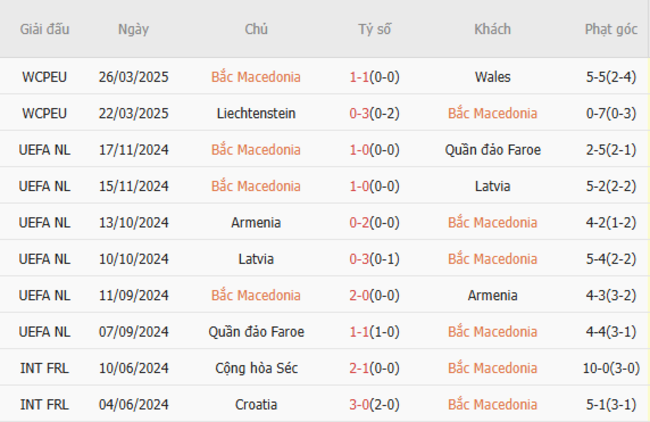This screenshot has width=650, height=422.
Task: Click the Giải đấu column header
Action: coord(45,29)
